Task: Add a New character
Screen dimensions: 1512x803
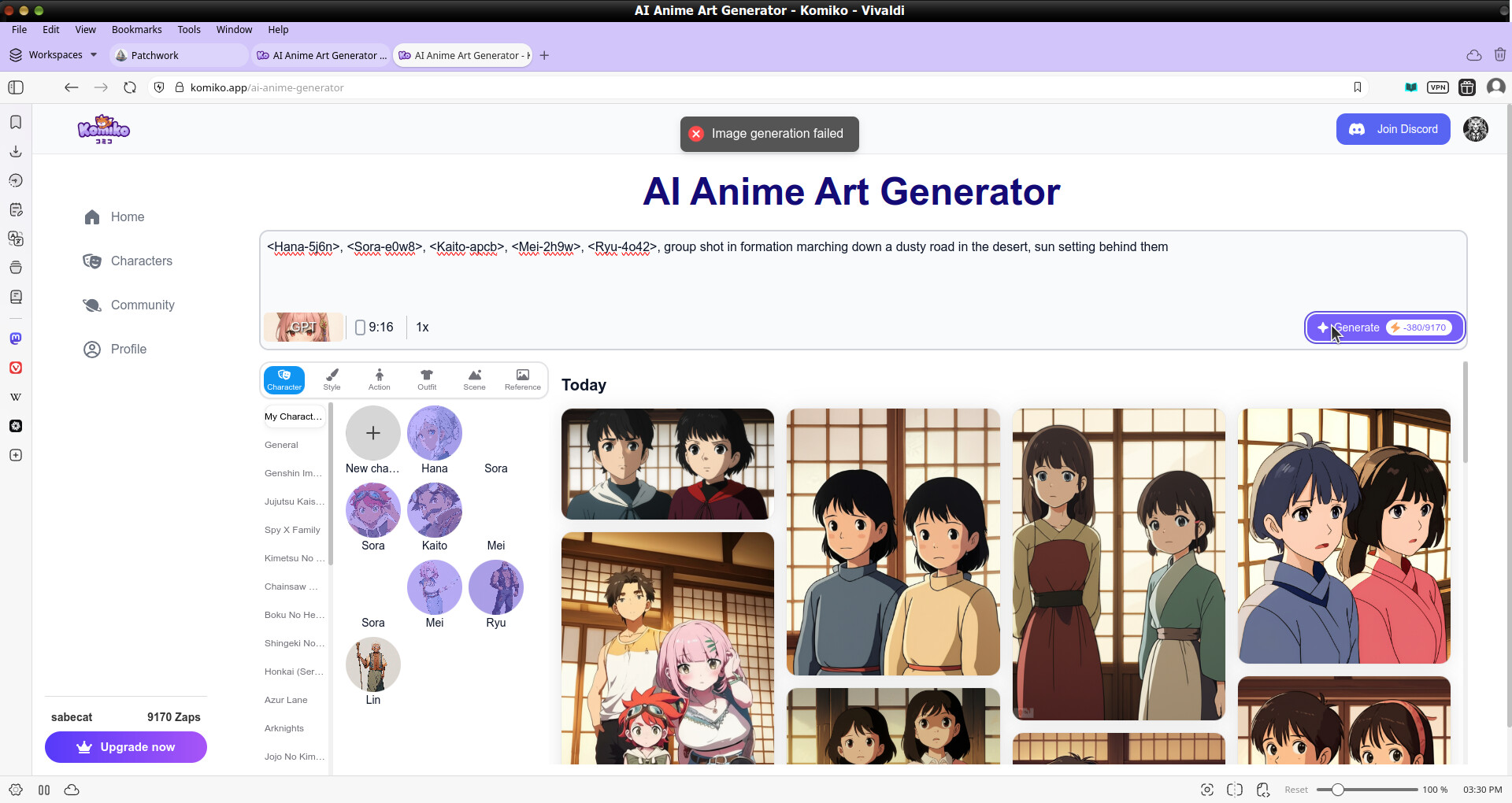Action: [x=373, y=441]
